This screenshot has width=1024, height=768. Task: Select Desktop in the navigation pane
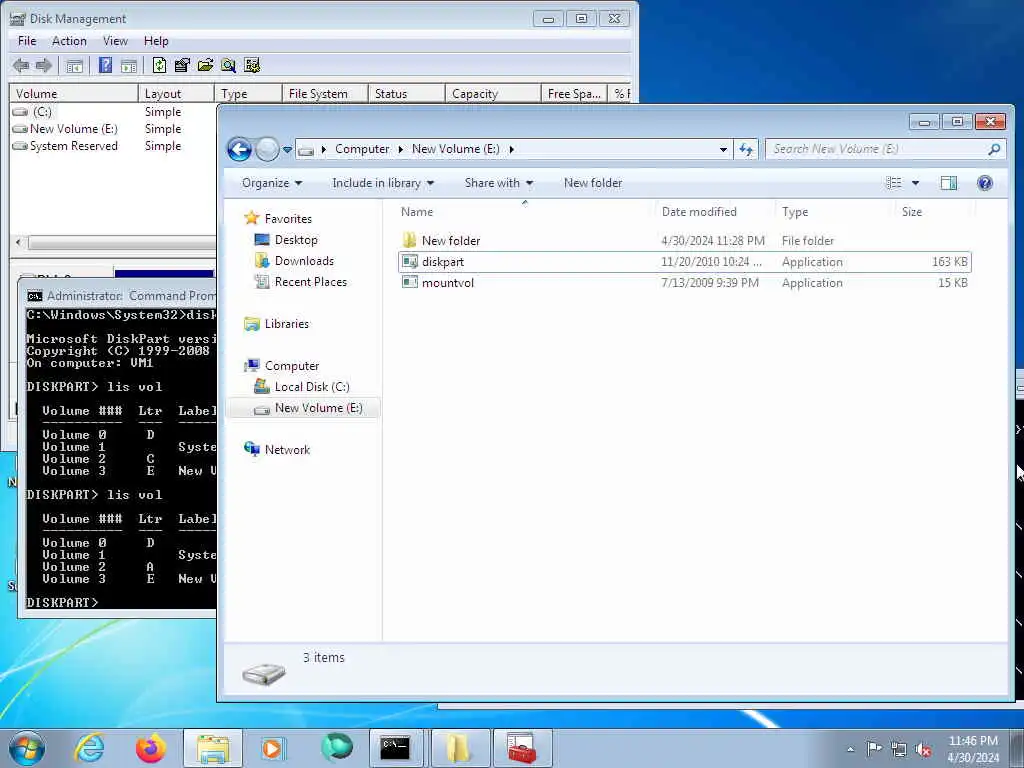pos(296,240)
